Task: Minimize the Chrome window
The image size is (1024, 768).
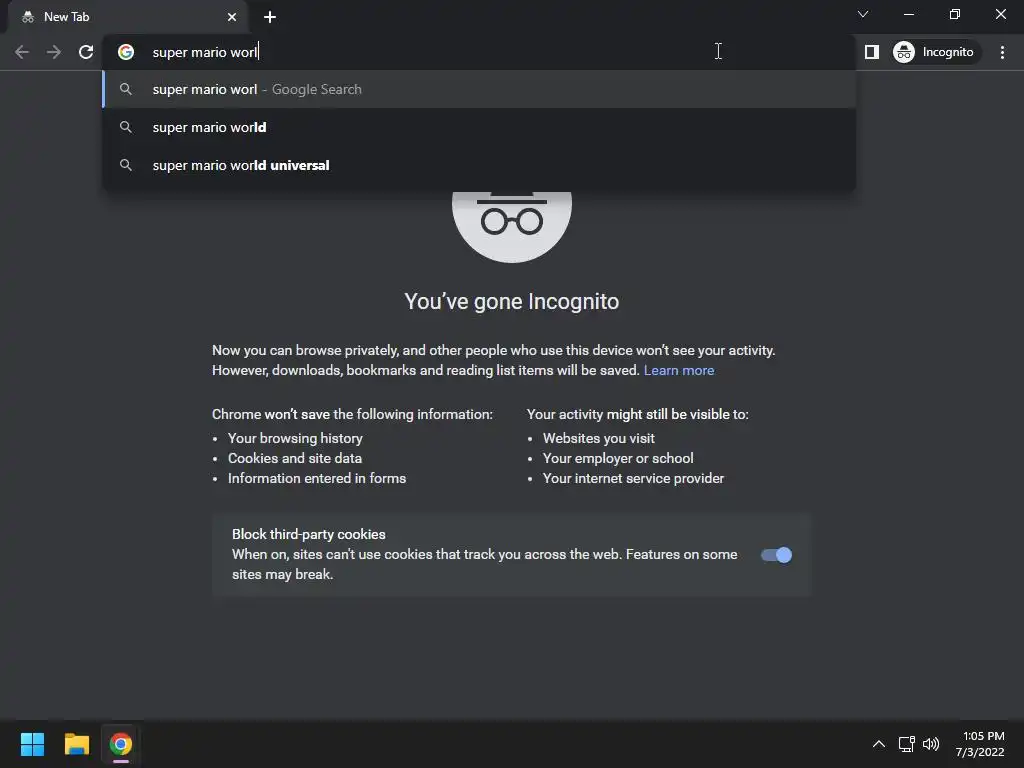Action: pyautogui.click(x=908, y=14)
